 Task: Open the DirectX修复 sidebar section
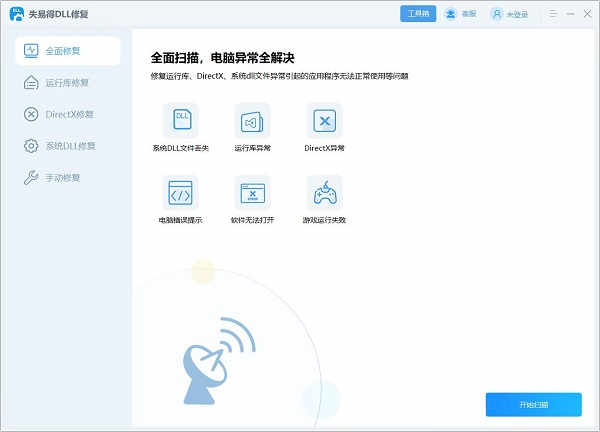click(68, 114)
